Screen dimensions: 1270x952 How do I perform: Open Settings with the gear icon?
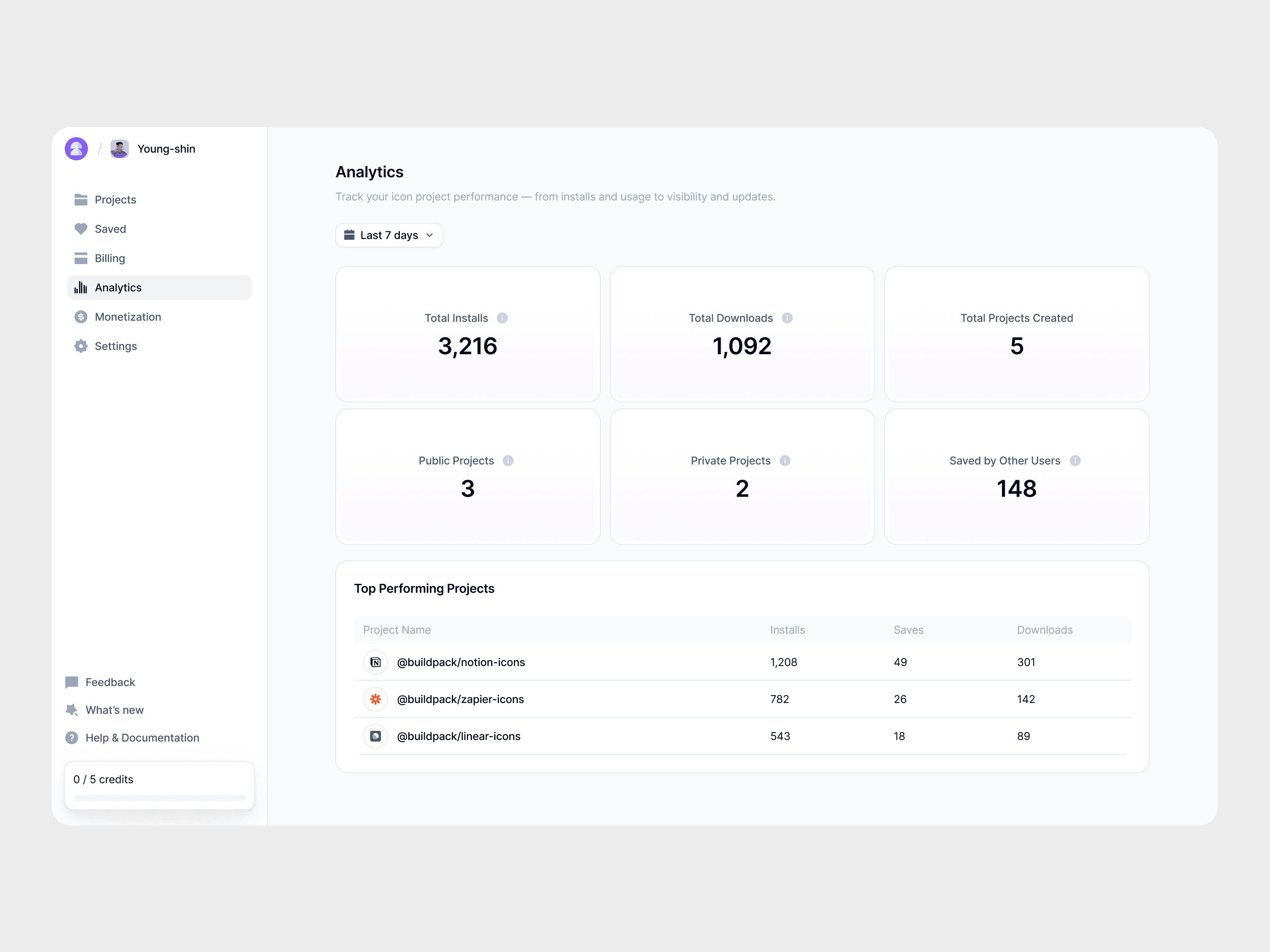coord(115,346)
